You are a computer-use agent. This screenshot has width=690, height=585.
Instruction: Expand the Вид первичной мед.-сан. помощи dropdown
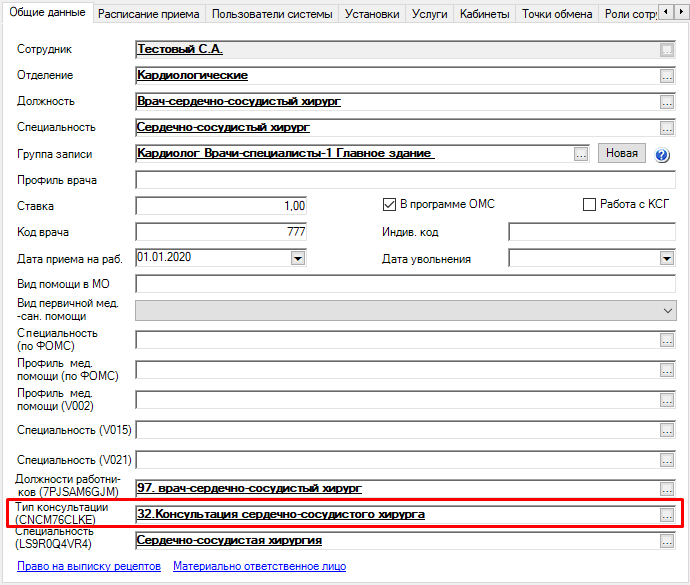coord(668,311)
